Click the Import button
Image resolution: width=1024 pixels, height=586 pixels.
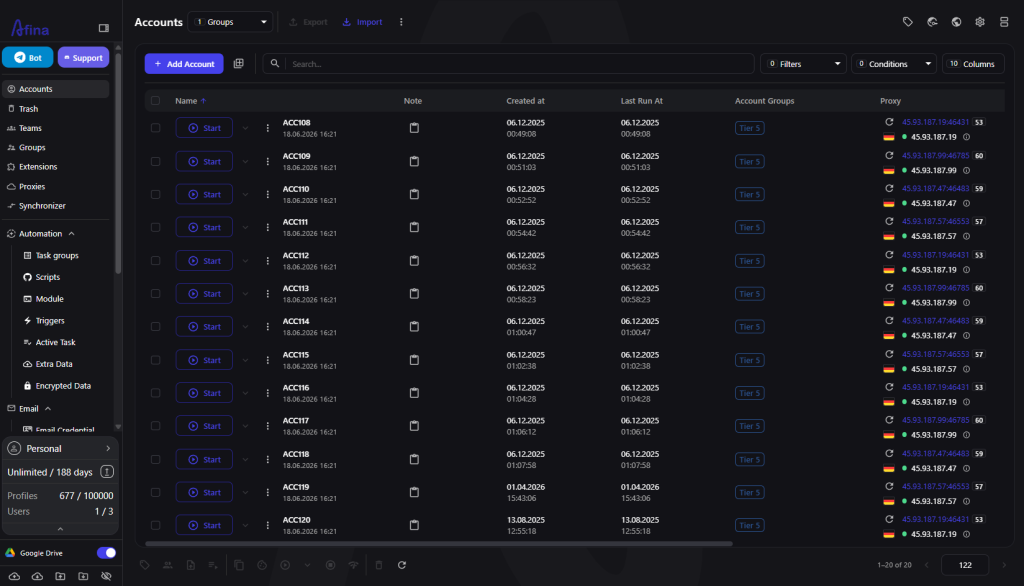click(x=363, y=22)
